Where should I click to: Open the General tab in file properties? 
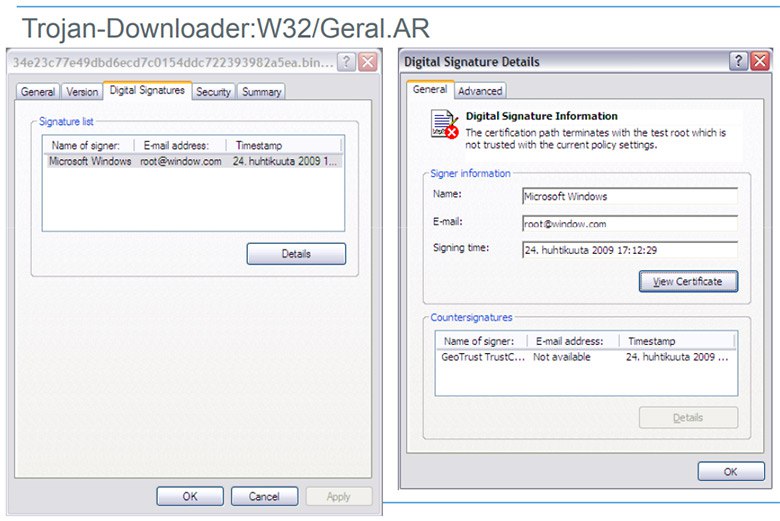coord(38,92)
